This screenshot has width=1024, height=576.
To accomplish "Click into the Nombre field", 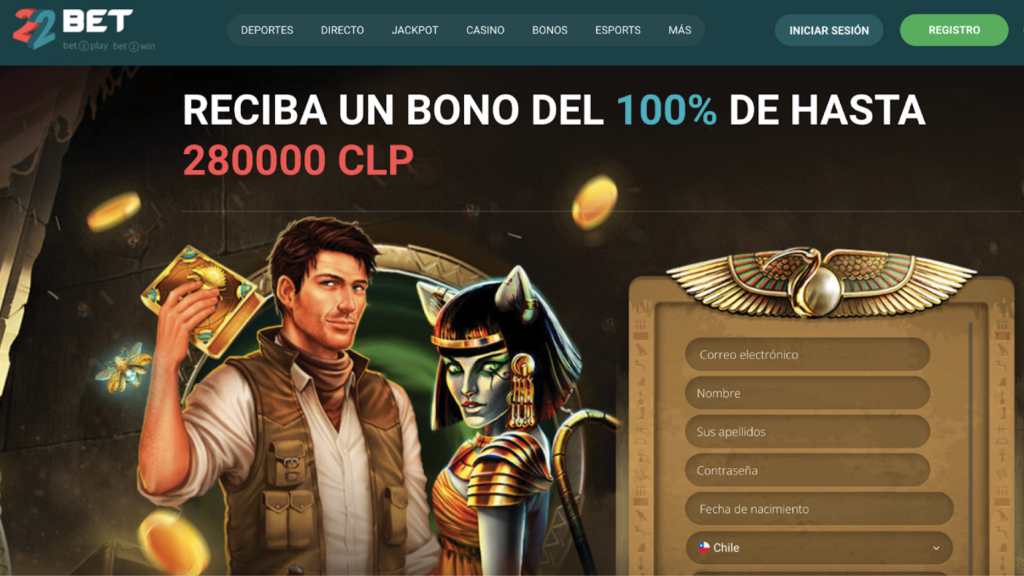I will coord(807,393).
